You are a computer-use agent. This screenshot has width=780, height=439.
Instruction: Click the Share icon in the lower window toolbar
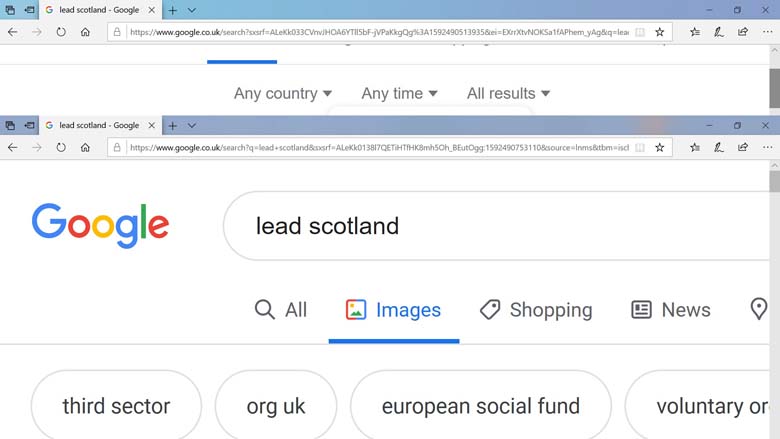click(x=743, y=147)
